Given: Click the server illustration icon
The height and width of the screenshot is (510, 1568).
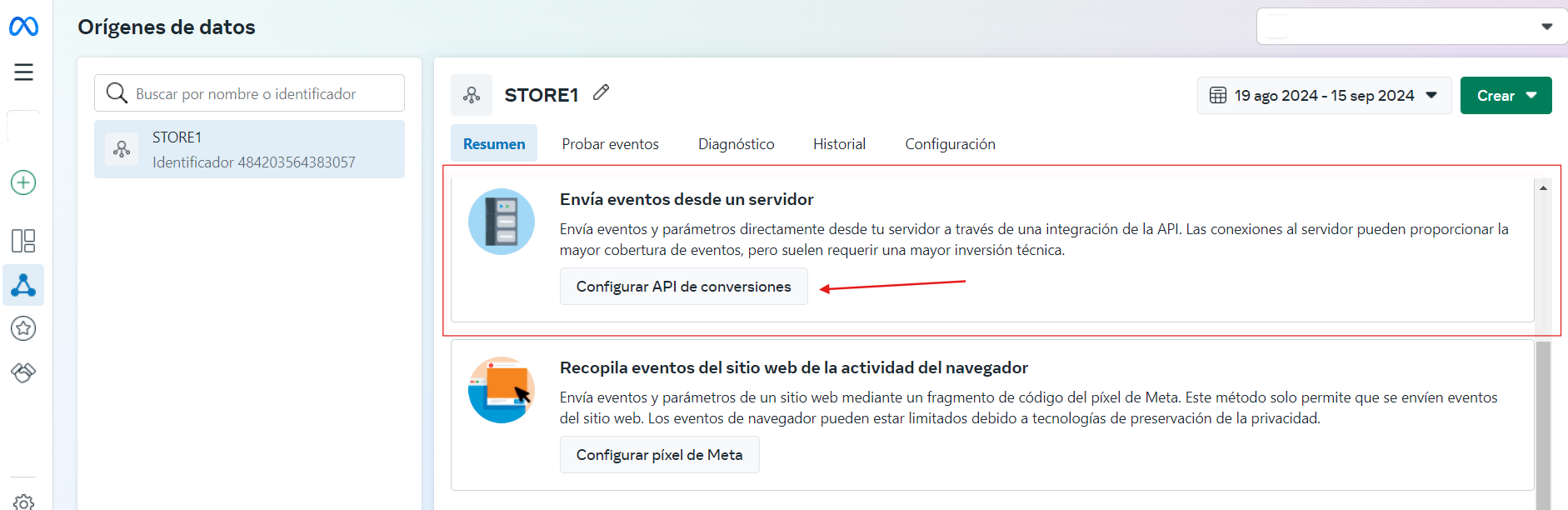Looking at the screenshot, I should [x=502, y=222].
